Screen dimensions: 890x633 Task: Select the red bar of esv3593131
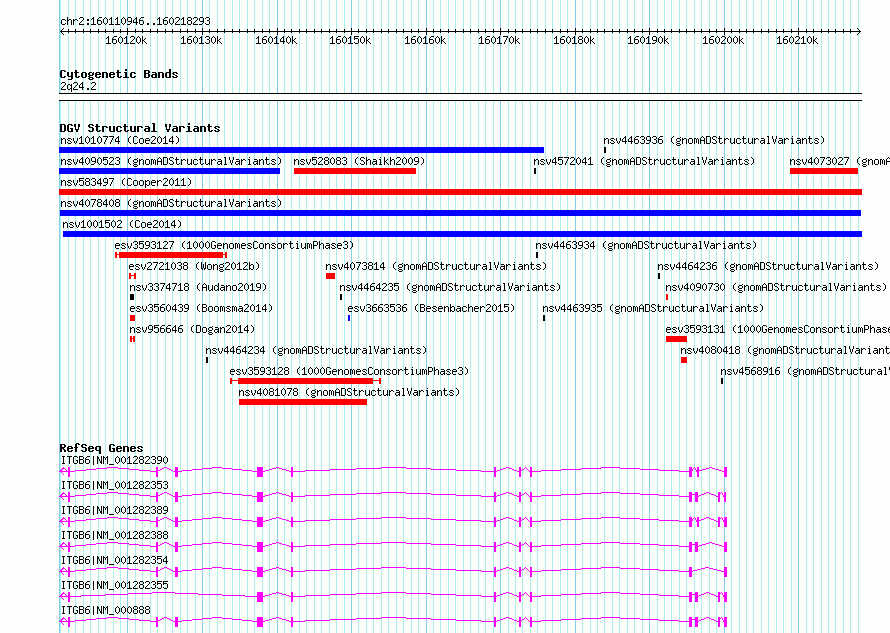[677, 339]
